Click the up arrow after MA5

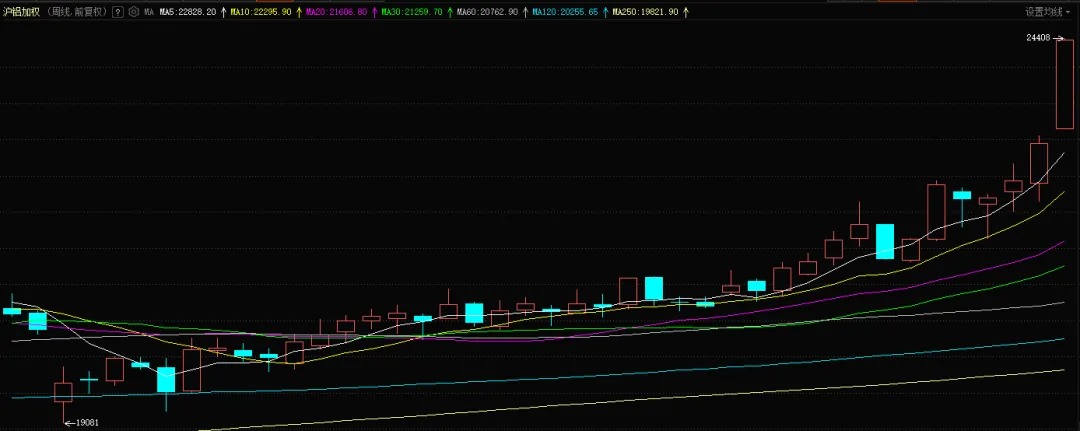click(x=224, y=12)
